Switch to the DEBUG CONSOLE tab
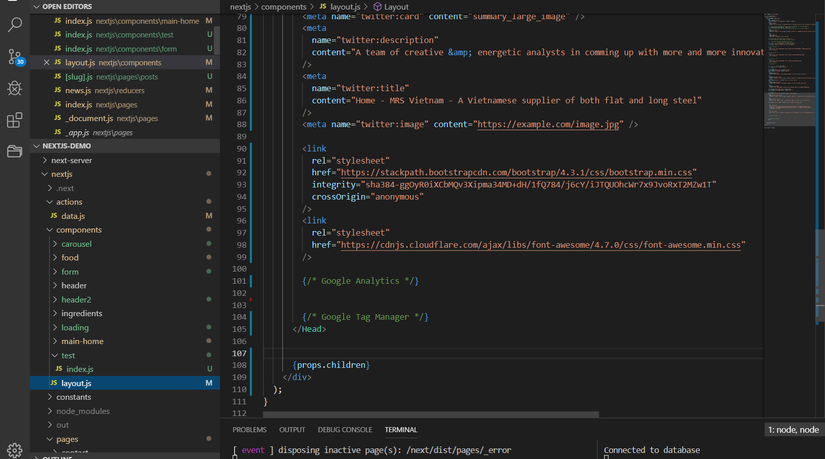825x459 pixels. coord(344,430)
